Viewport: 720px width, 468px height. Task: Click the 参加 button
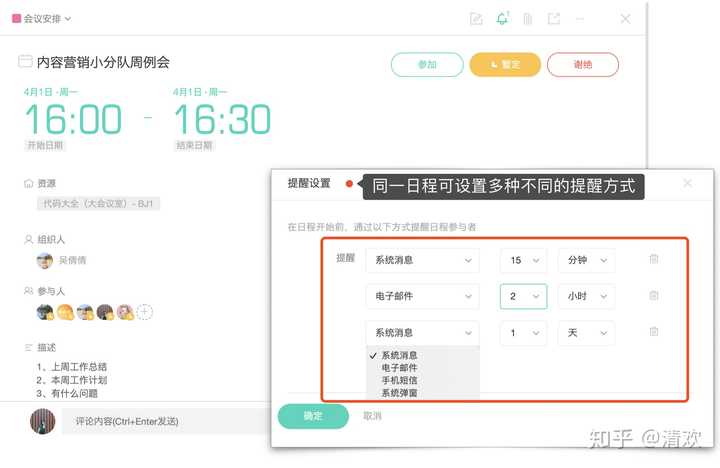tap(427, 64)
